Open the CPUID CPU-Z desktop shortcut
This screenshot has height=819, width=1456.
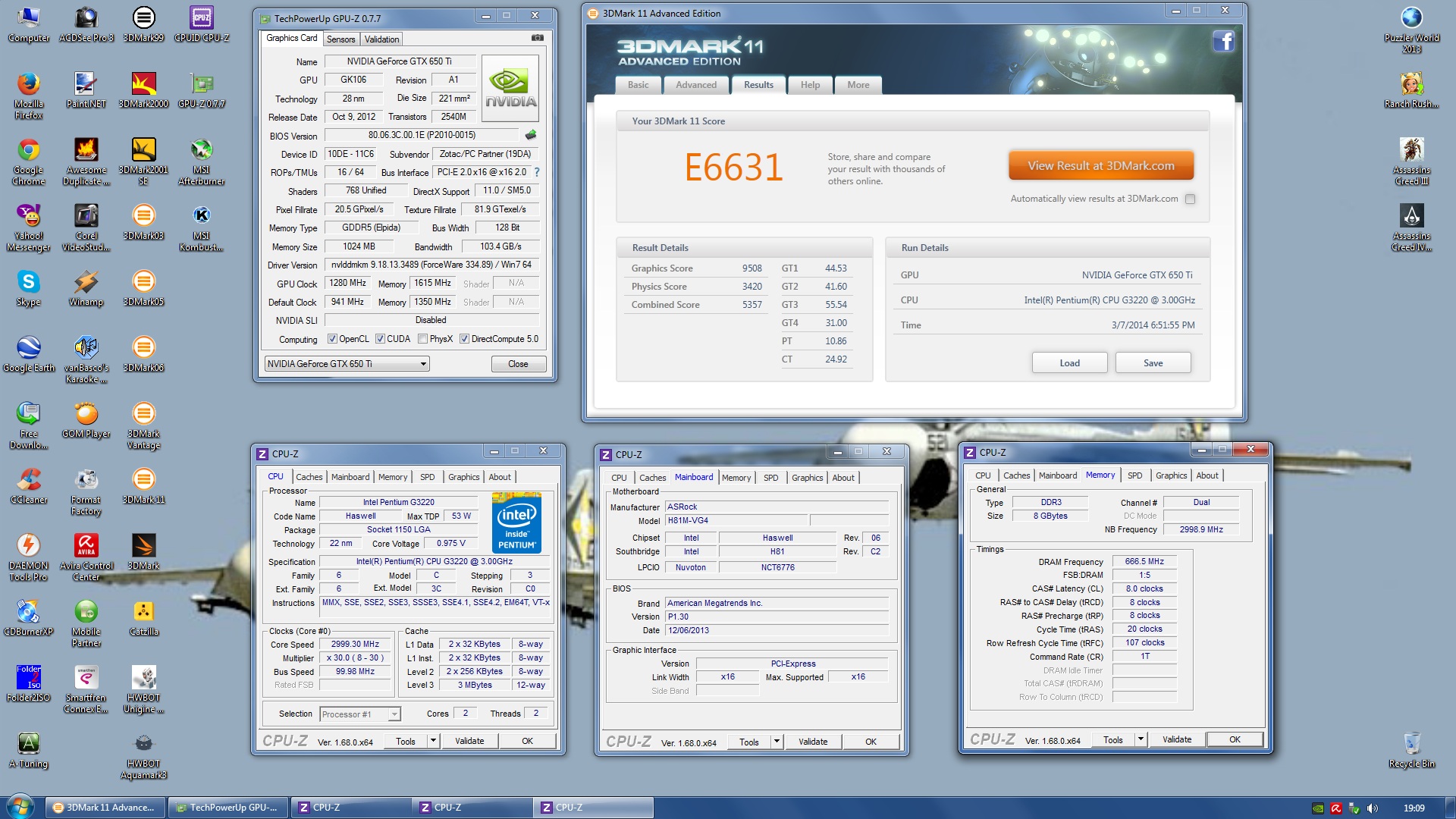[201, 24]
